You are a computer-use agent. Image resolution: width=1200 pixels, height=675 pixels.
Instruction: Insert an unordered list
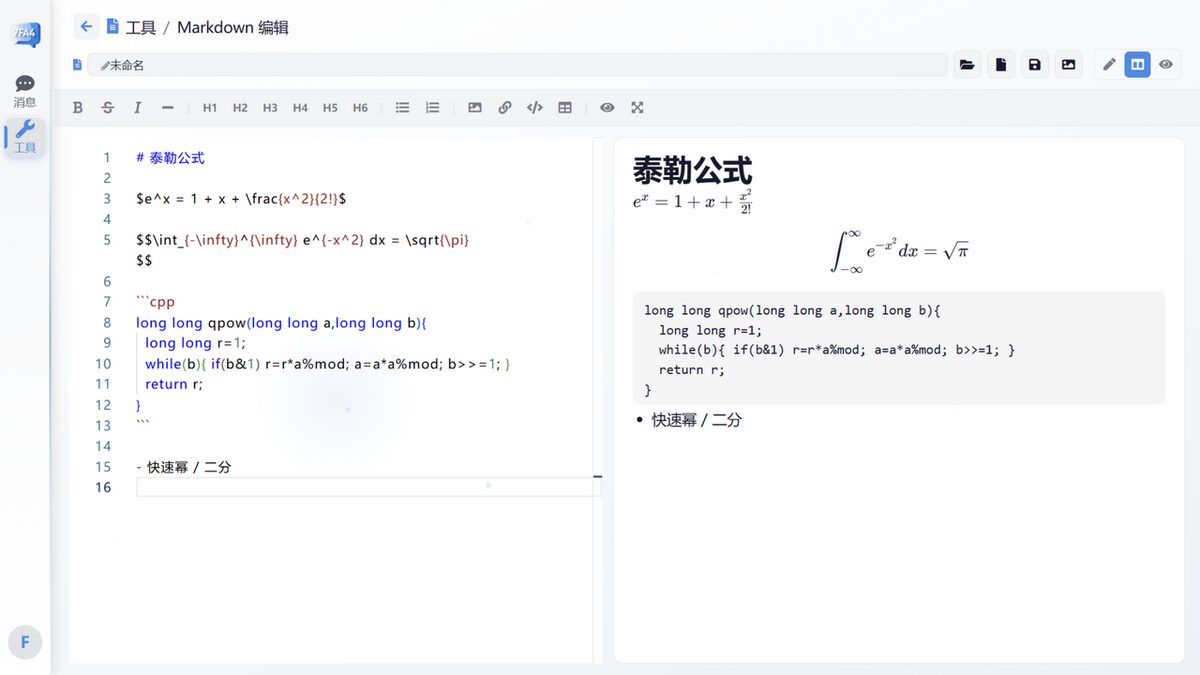click(x=402, y=108)
